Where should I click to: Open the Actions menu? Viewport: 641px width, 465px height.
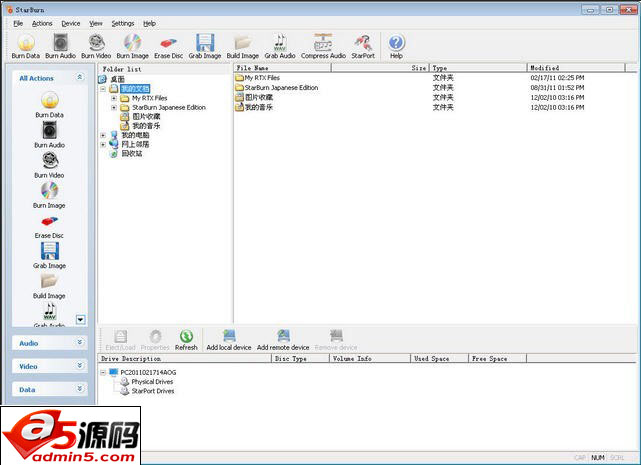pyautogui.click(x=42, y=22)
